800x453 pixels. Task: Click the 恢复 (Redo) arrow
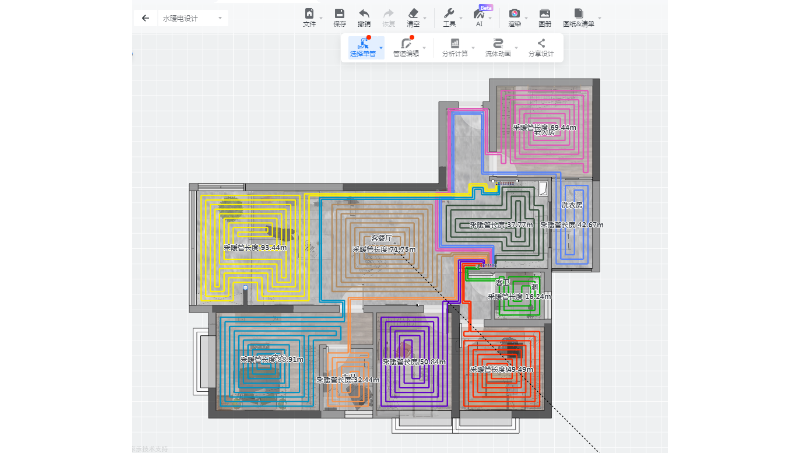coord(389,17)
